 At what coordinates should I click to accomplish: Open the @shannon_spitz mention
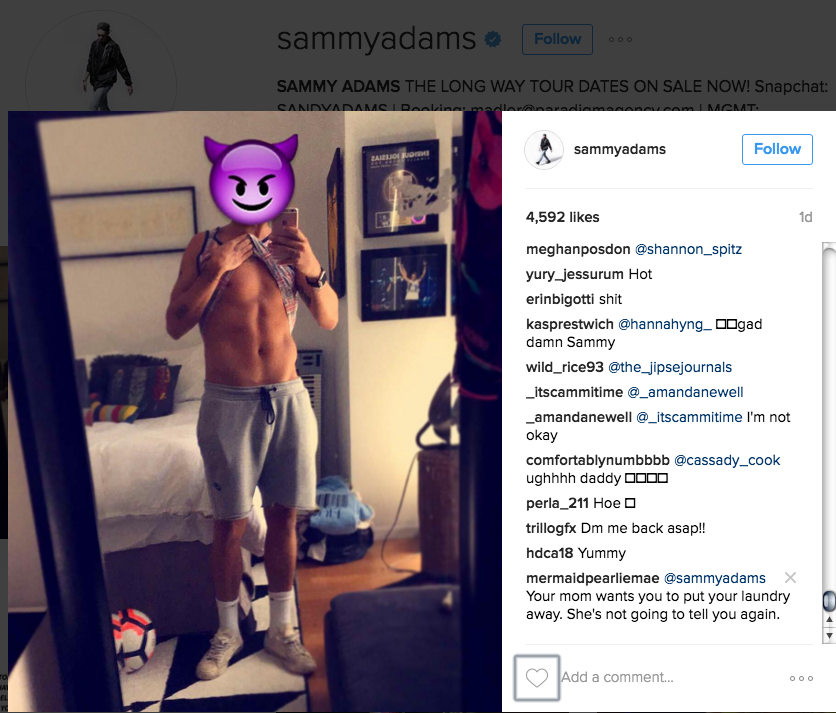(x=688, y=249)
